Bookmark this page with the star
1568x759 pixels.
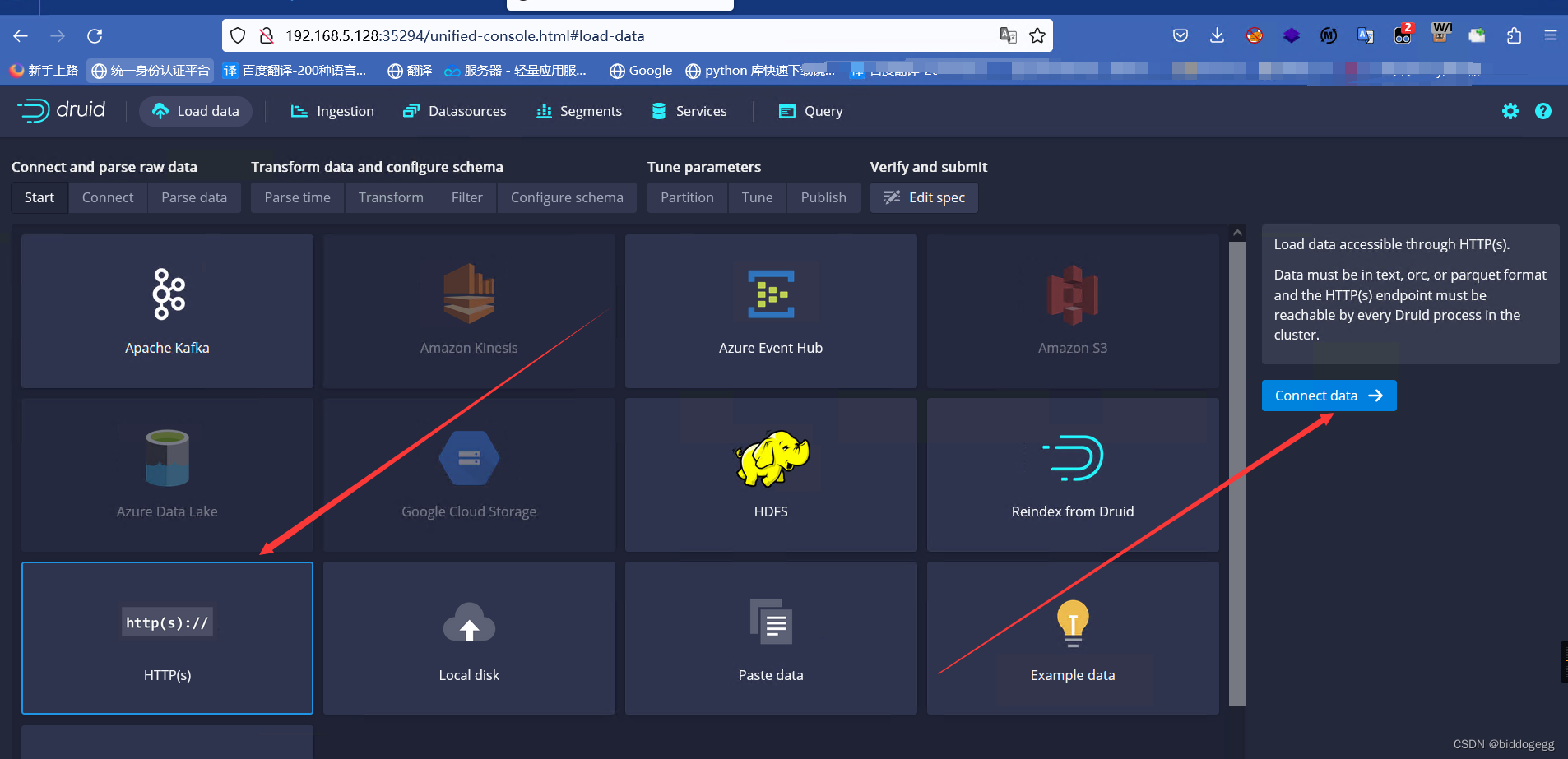[1037, 35]
